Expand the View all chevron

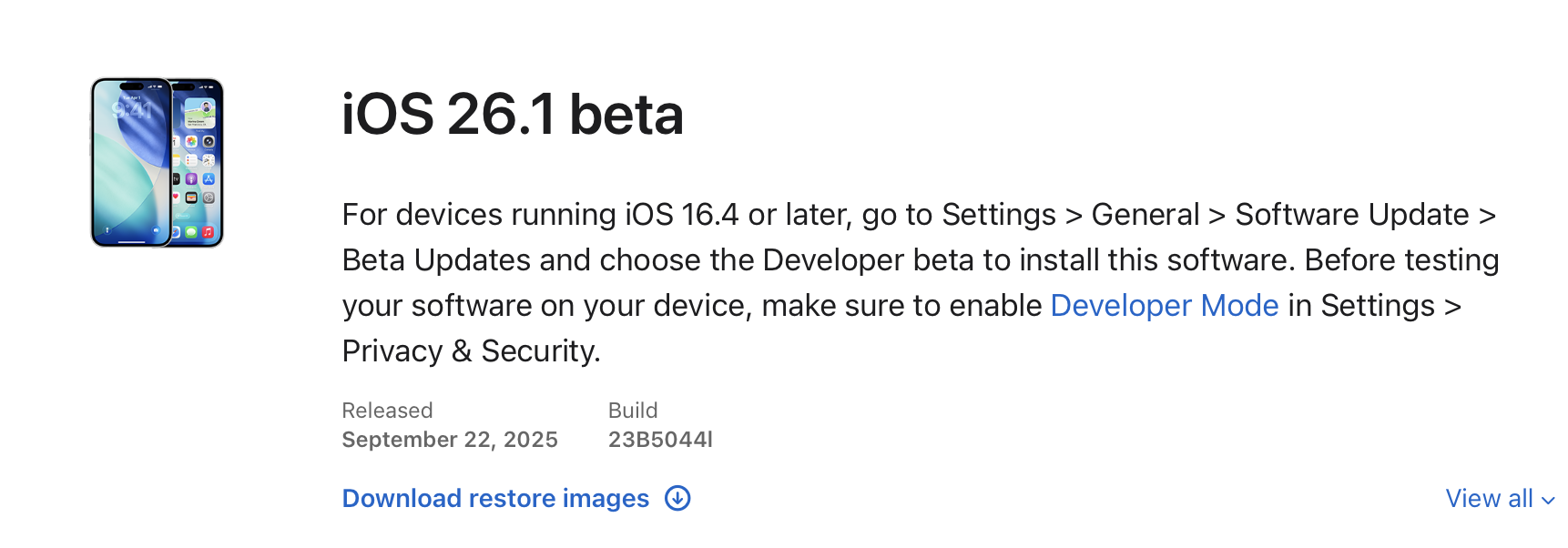(1548, 500)
